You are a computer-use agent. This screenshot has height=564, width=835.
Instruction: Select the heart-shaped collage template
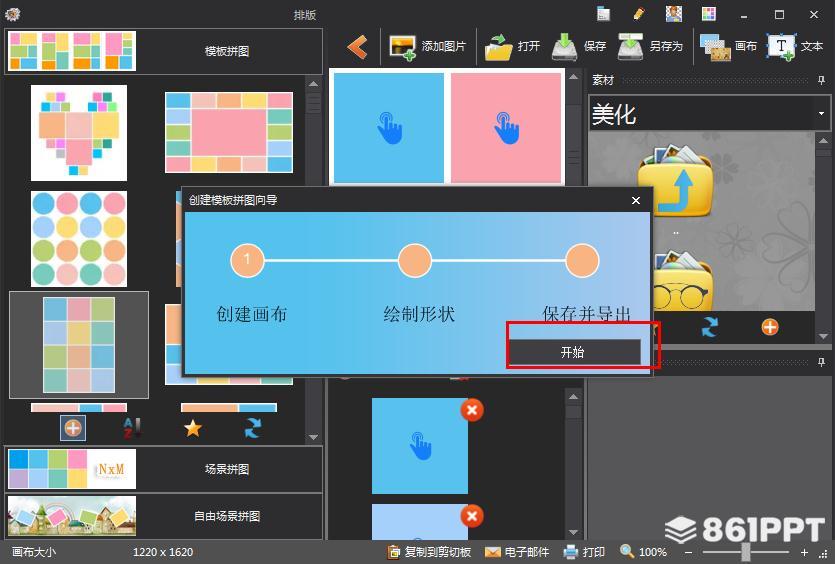79,133
